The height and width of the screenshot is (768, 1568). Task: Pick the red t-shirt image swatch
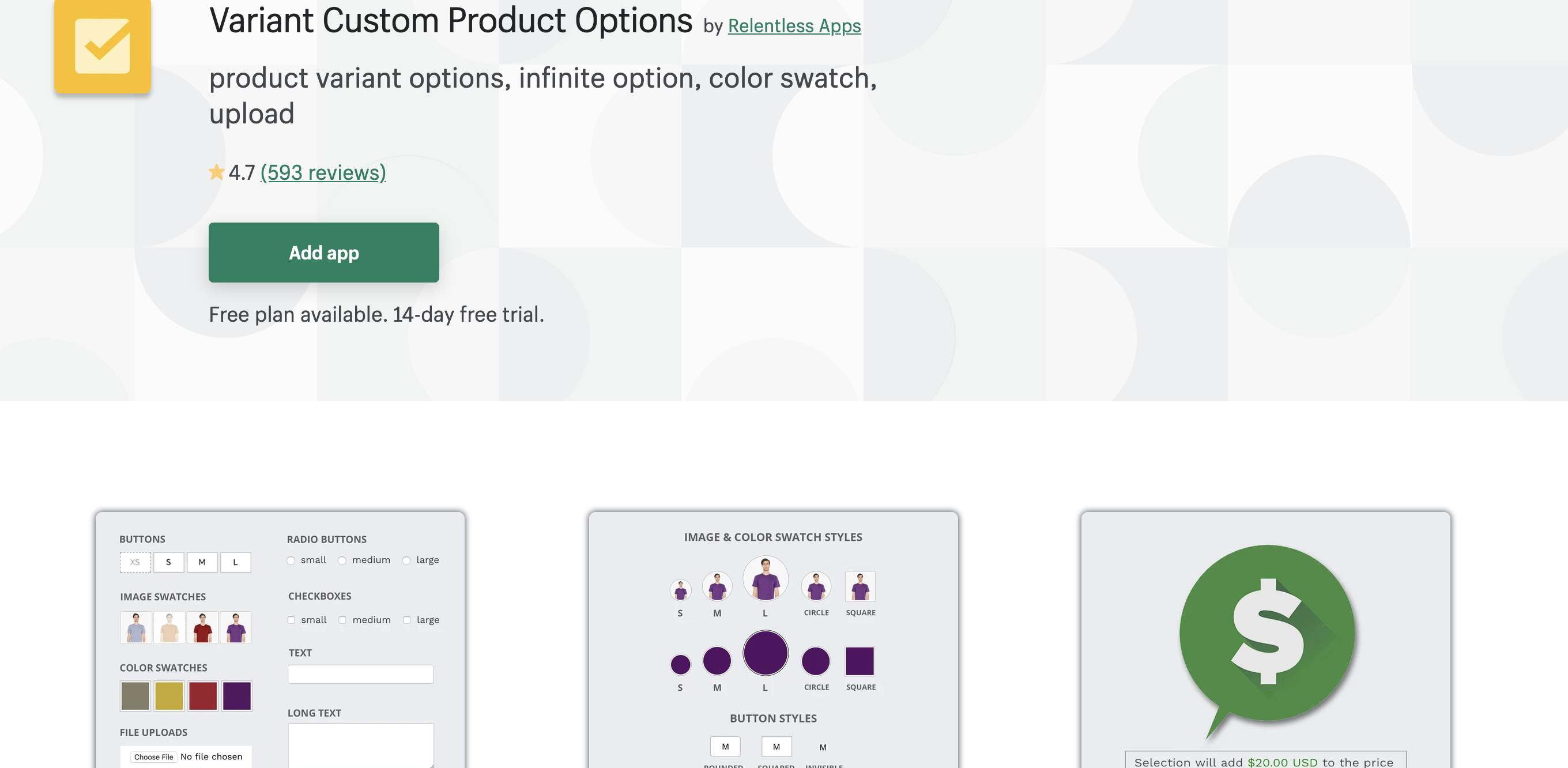[203, 627]
